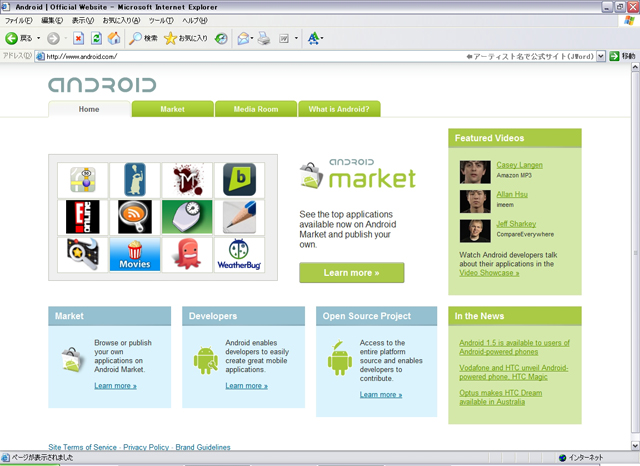Open the ファイル(F) menu
Image resolution: width=640 pixels, height=466 pixels.
(18, 20)
